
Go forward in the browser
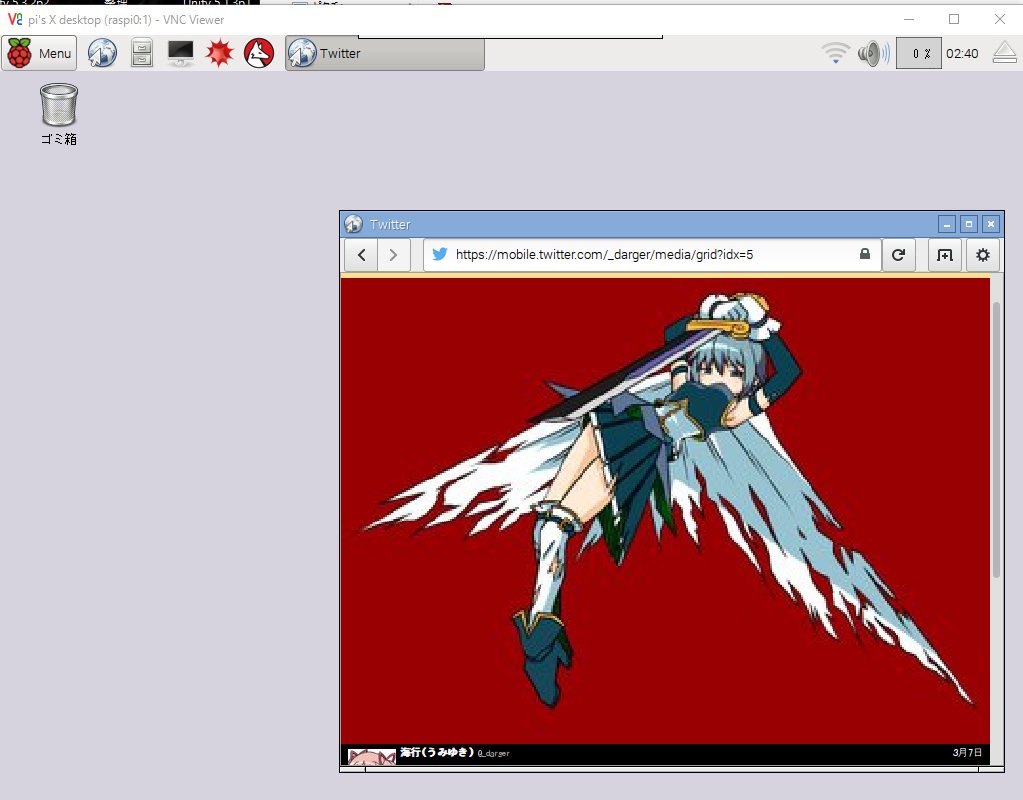(393, 254)
